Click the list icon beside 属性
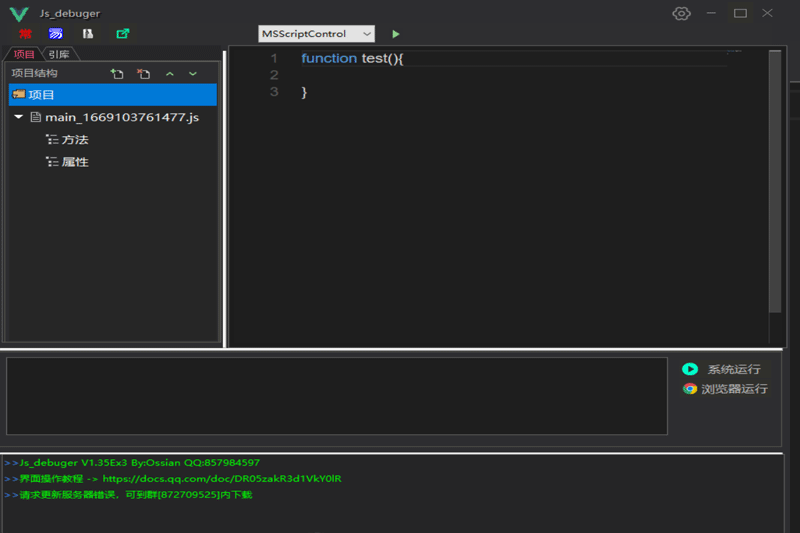The height and width of the screenshot is (533, 800). 52,162
